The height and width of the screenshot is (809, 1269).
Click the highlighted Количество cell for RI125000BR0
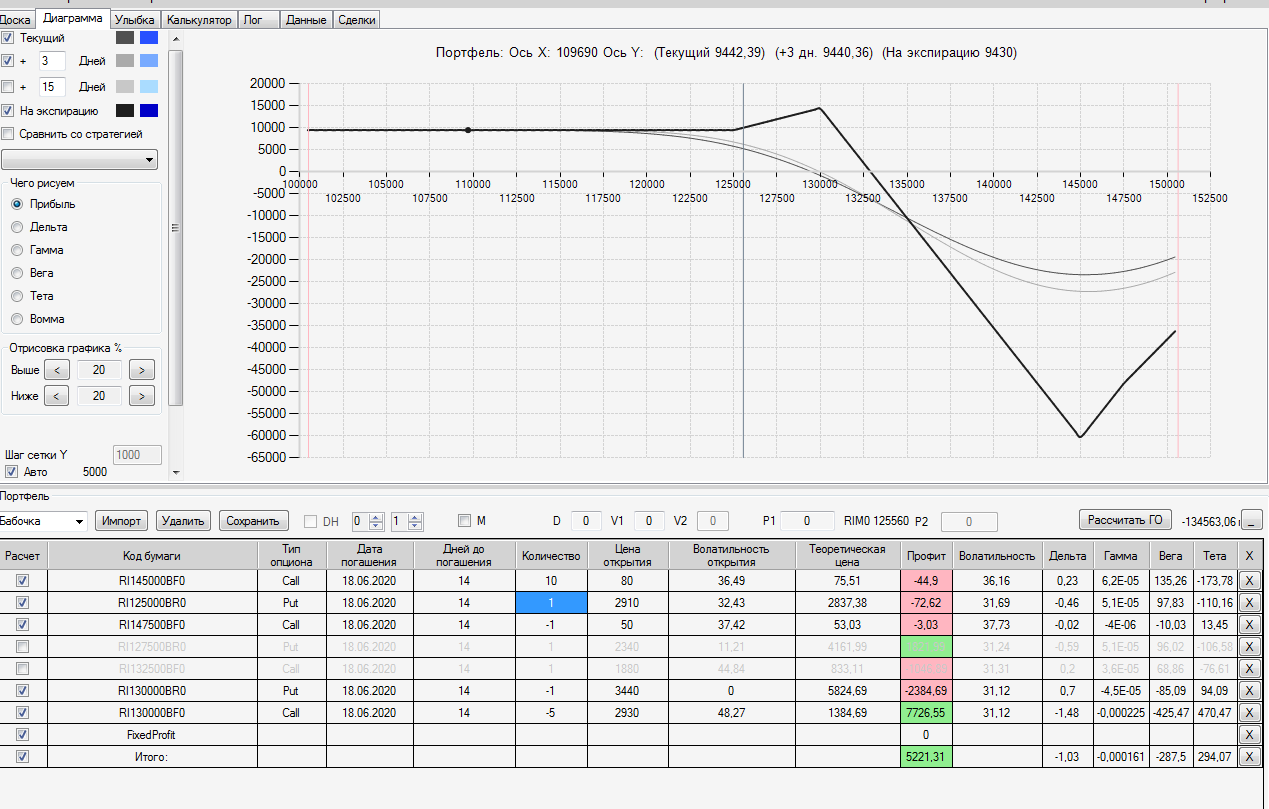(551, 603)
